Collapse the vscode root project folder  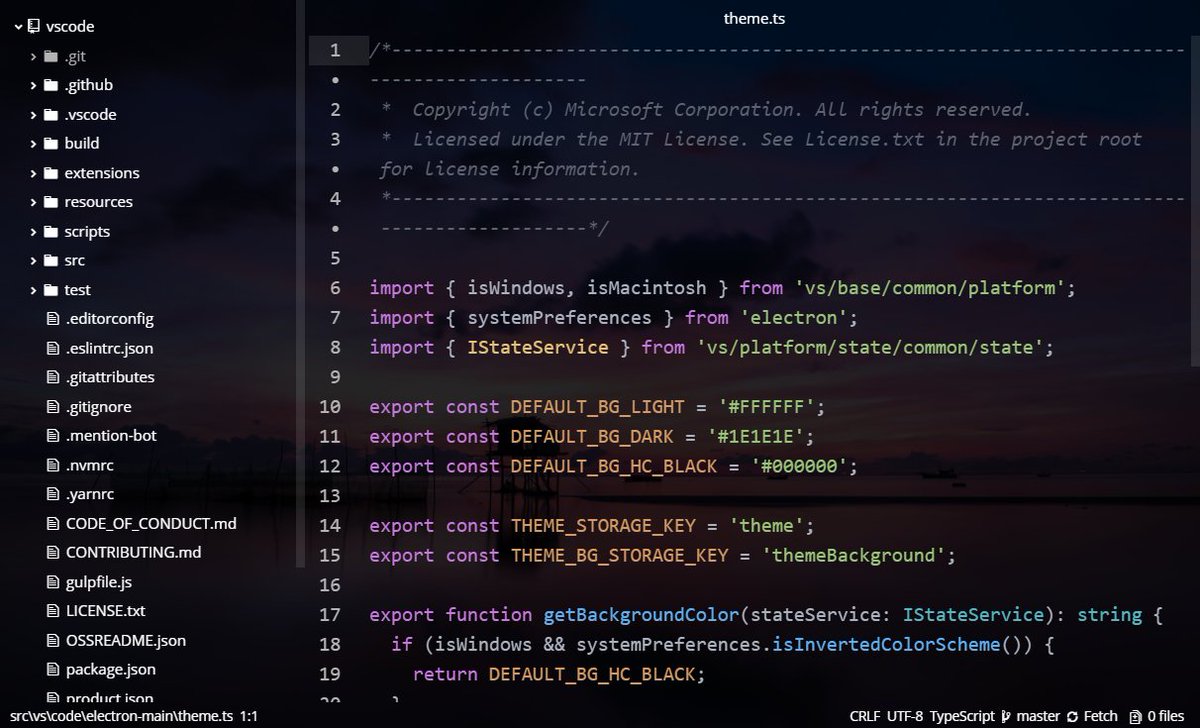(18, 27)
